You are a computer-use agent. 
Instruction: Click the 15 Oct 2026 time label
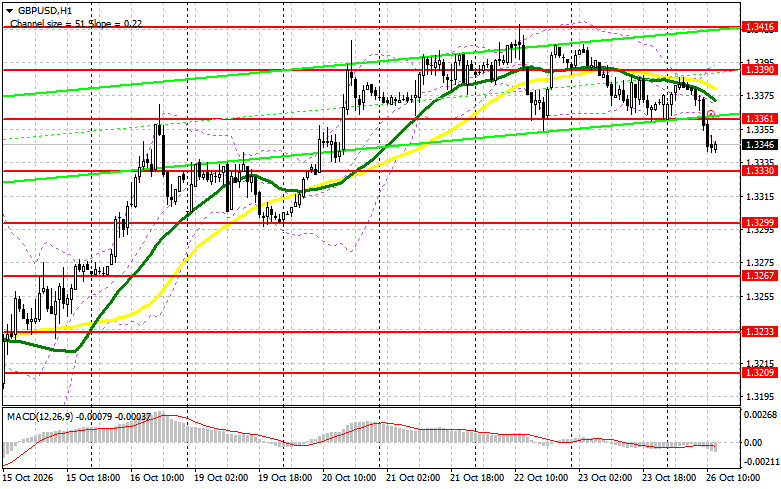[28, 478]
